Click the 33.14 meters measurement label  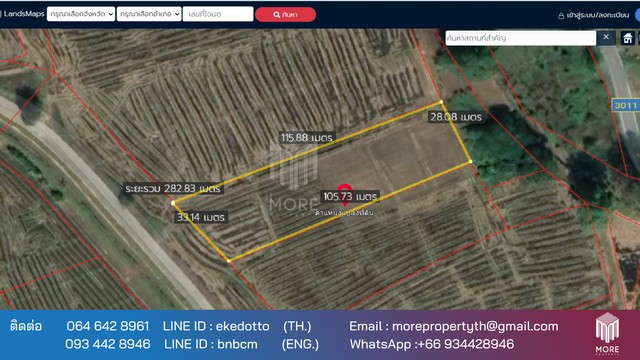[200, 217]
